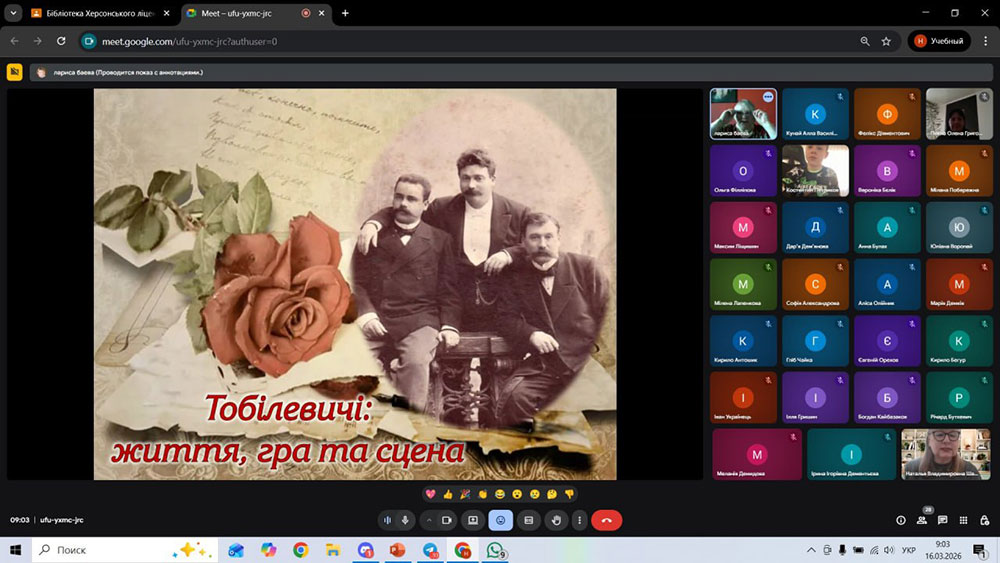Raise hand using the hand icon

pos(557,520)
